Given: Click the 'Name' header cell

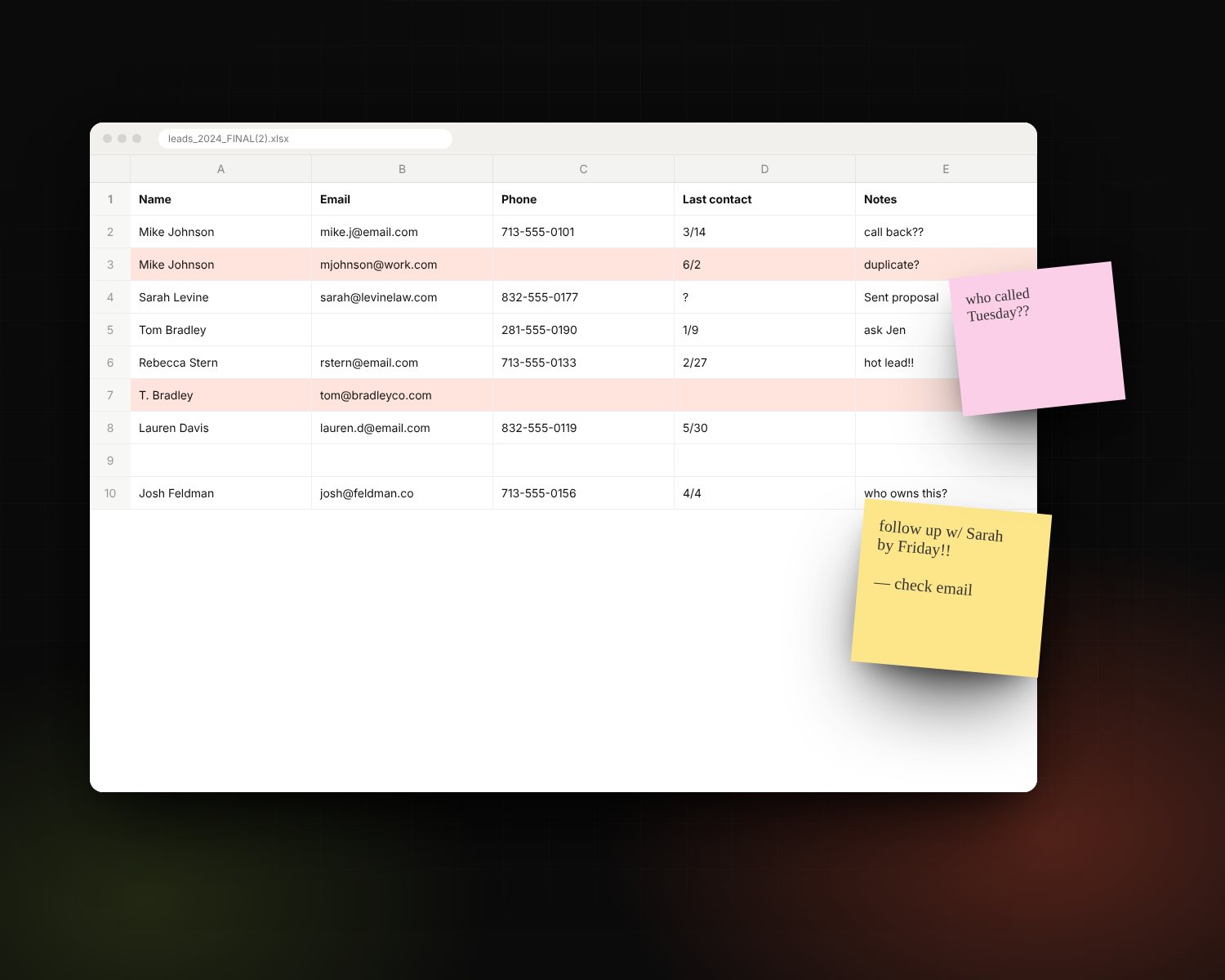Looking at the screenshot, I should [x=220, y=199].
